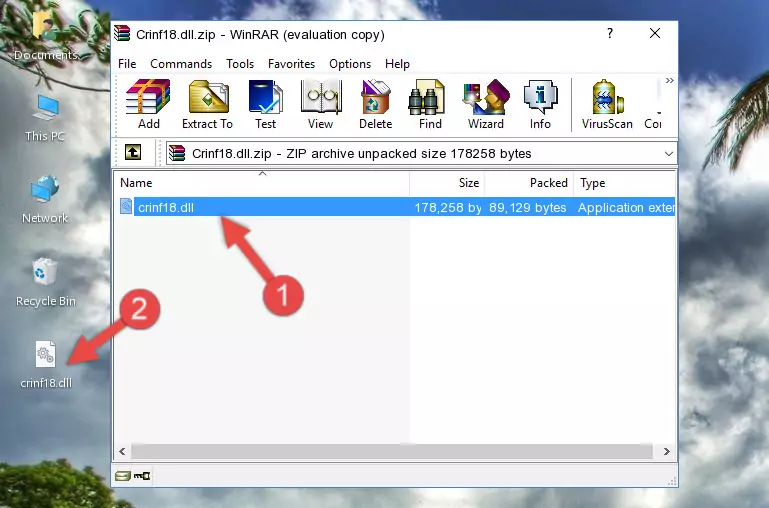The image size is (769, 508).
Task: Open the Favorites menu
Action: tap(291, 64)
